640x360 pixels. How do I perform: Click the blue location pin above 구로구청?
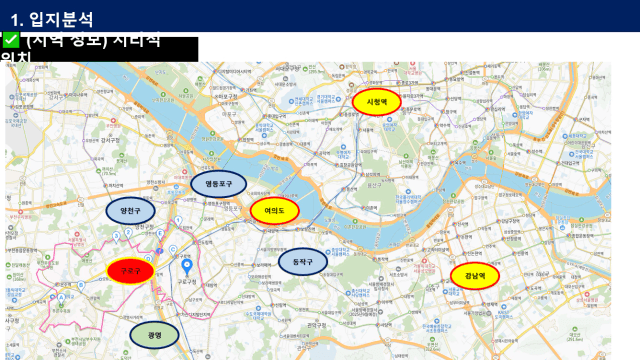click(187, 267)
